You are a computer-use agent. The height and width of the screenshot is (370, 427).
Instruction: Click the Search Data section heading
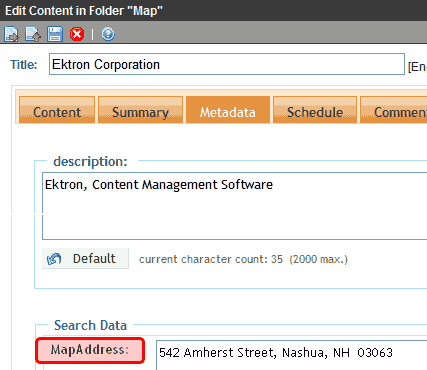(91, 325)
